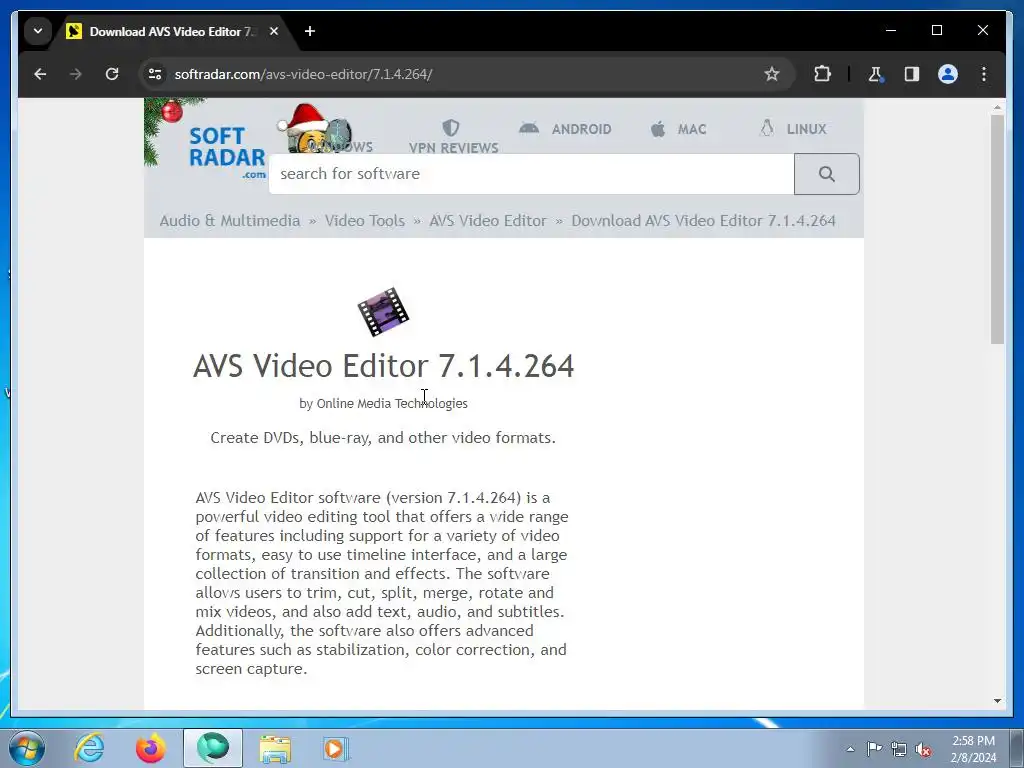
Task: Open the Chrome Labs flask icon
Action: (876, 74)
